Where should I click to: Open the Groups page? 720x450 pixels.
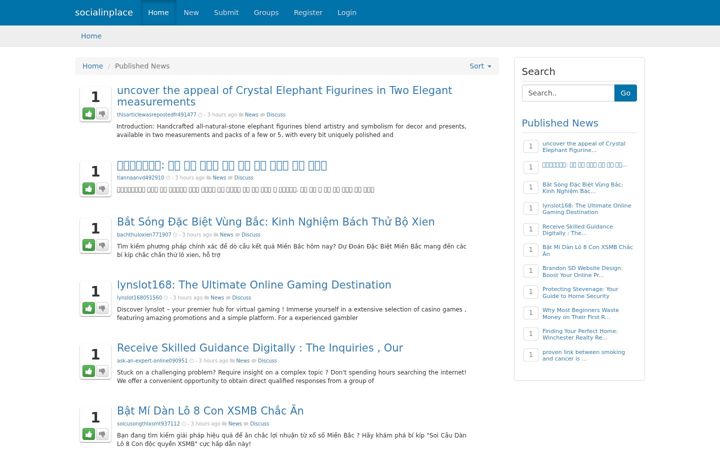click(266, 12)
